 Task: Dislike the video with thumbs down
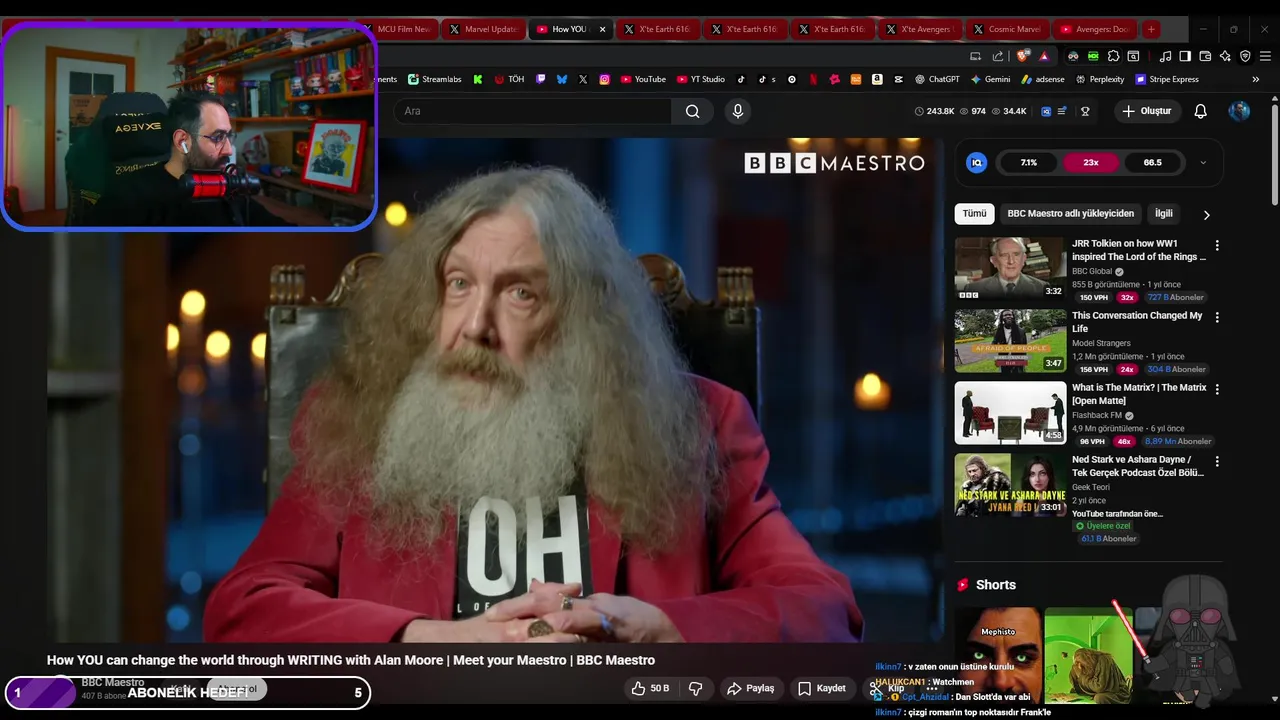pos(695,688)
